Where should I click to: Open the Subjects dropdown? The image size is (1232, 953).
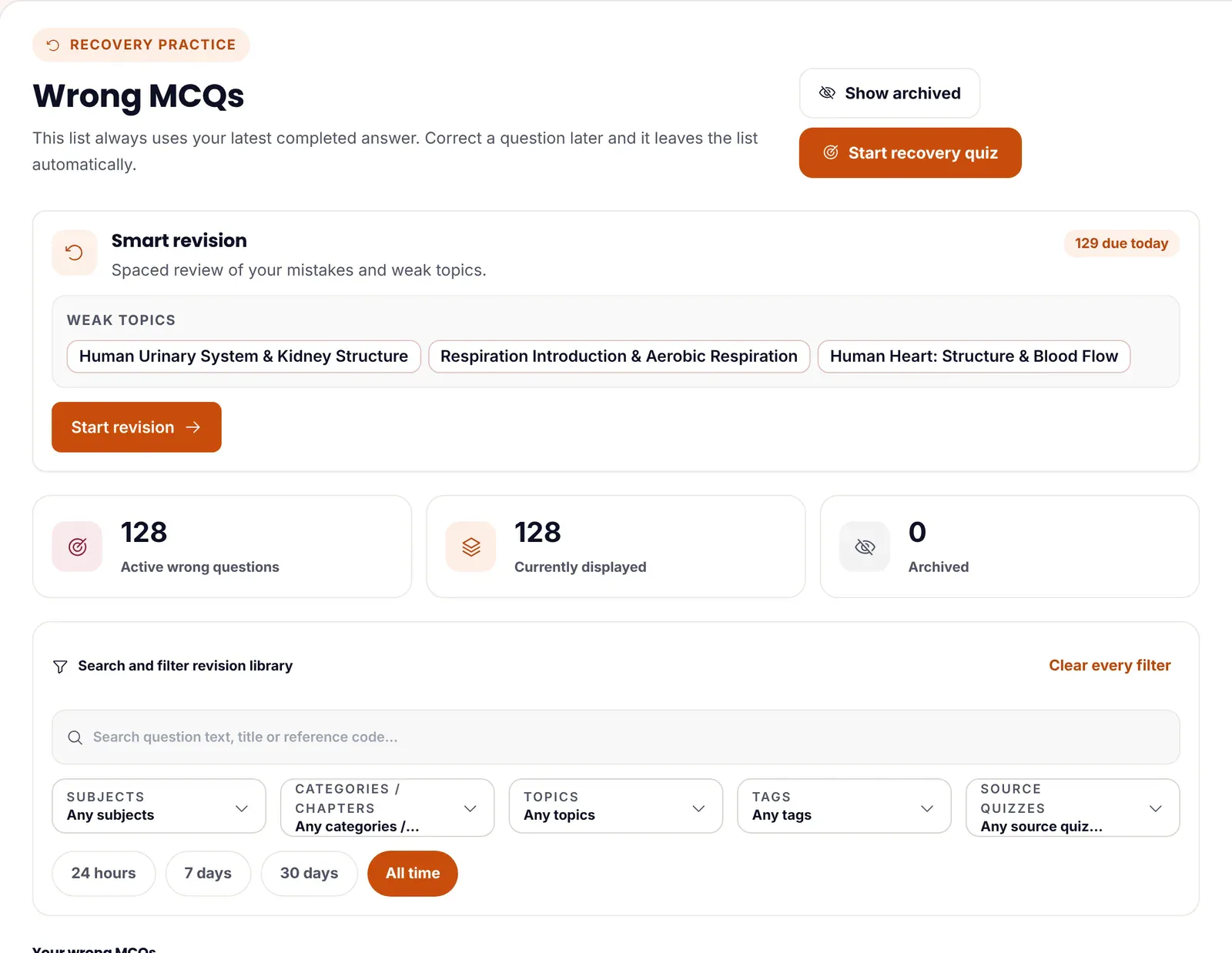click(159, 806)
